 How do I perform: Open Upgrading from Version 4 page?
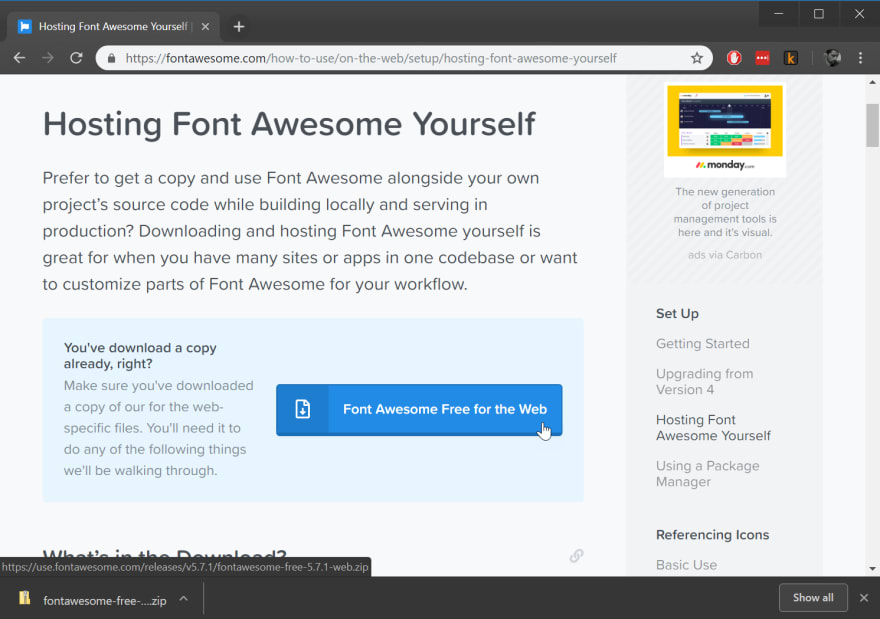click(x=704, y=382)
